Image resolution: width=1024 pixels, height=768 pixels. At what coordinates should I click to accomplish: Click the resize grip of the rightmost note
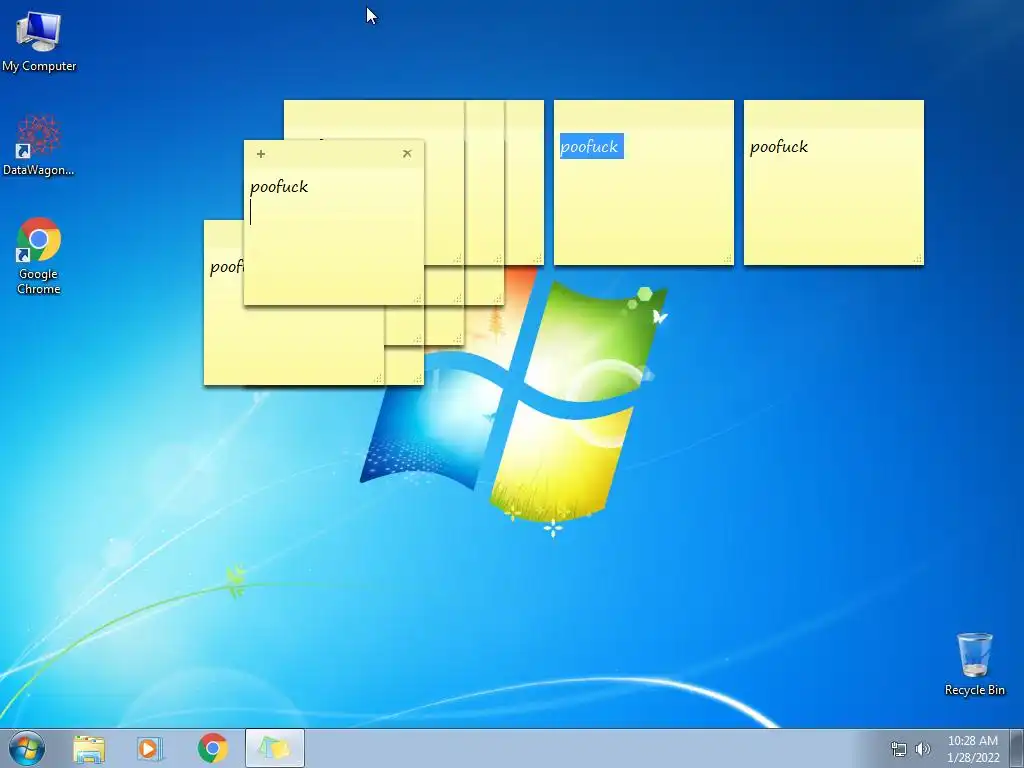[917, 259]
